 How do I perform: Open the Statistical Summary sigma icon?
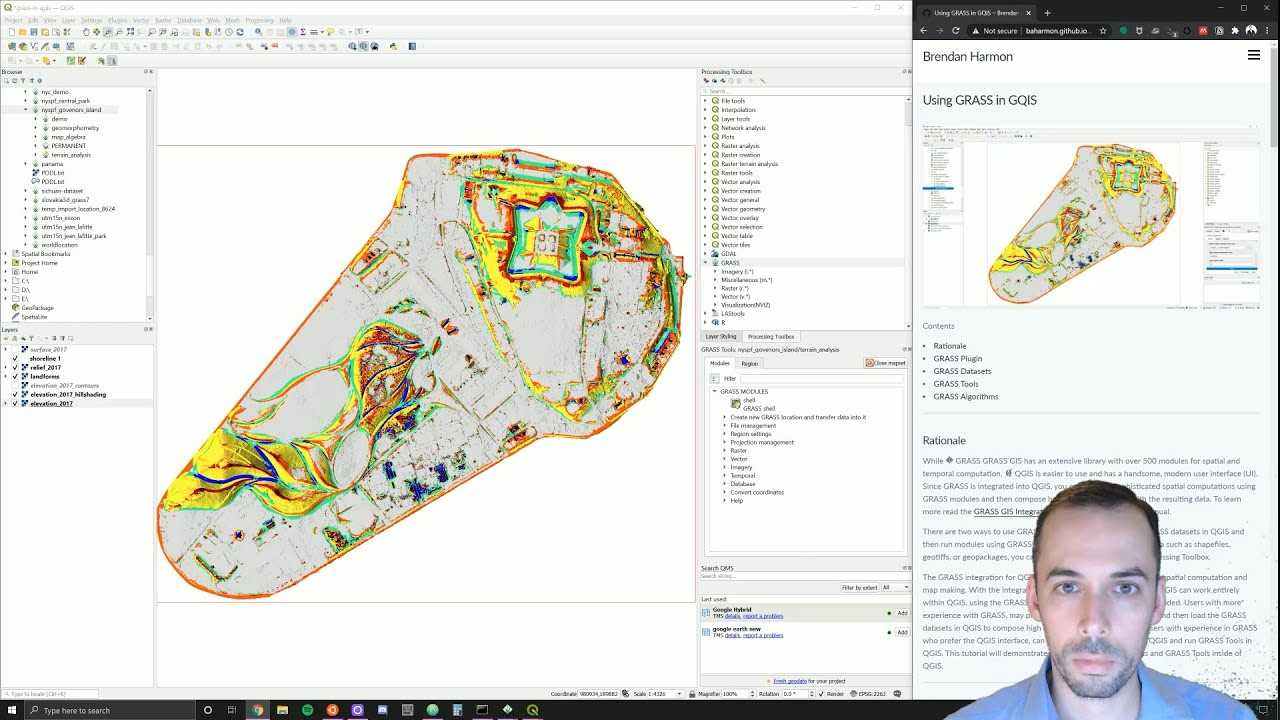[x=303, y=31]
